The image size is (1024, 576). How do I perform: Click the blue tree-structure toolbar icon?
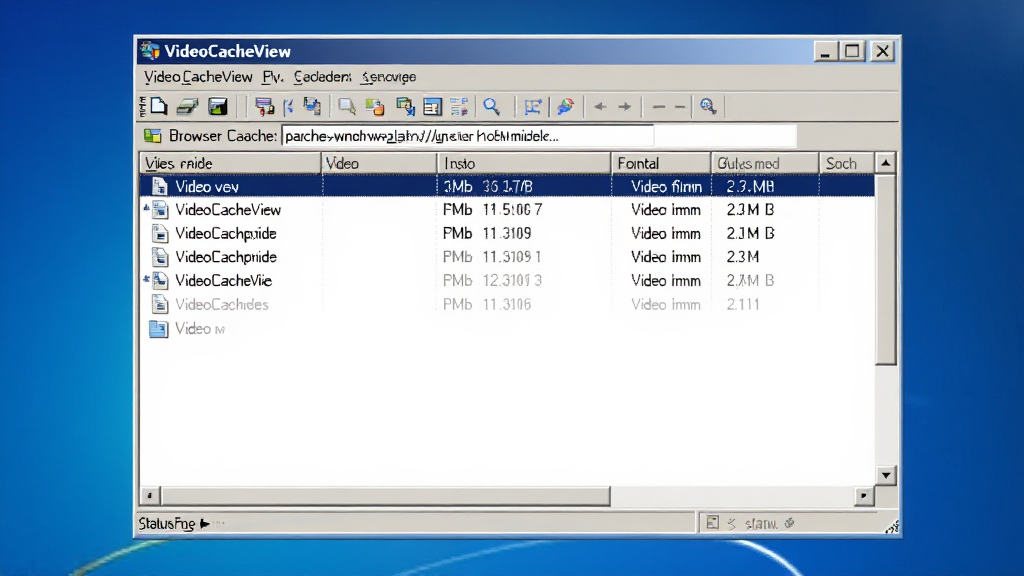(x=533, y=106)
